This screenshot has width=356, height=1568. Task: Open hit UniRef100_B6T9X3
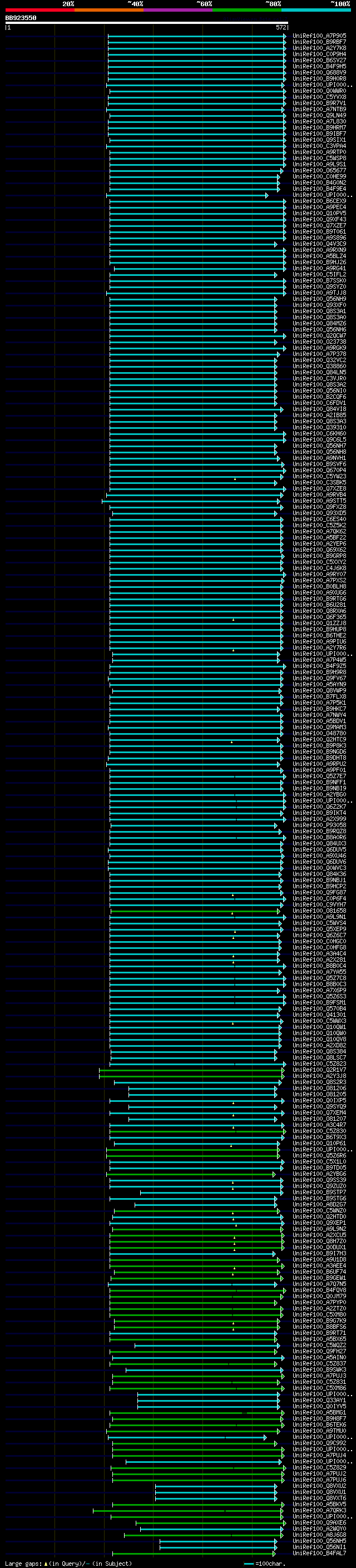pos(319,1137)
